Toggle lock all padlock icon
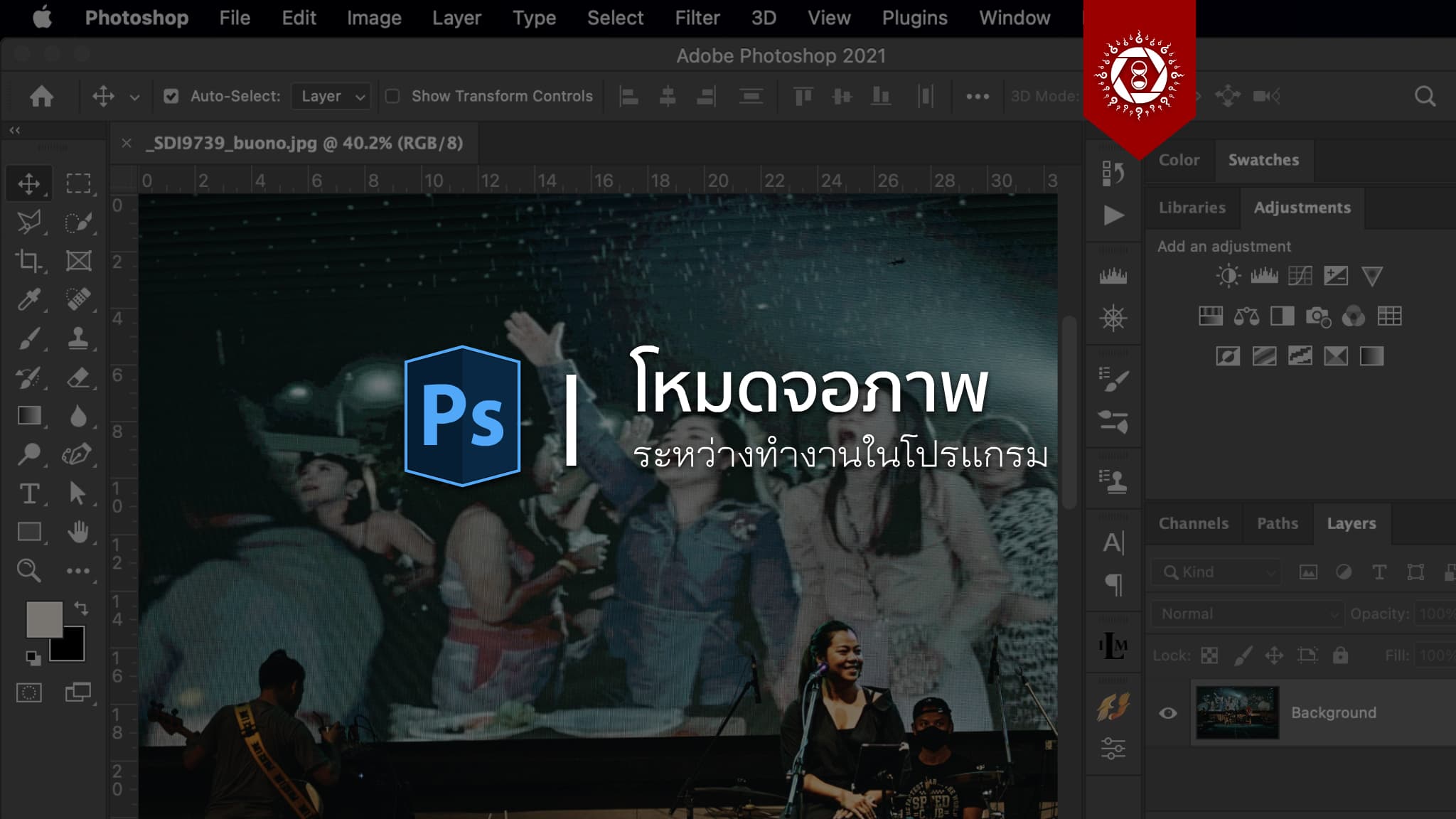1456x819 pixels. [1340, 655]
